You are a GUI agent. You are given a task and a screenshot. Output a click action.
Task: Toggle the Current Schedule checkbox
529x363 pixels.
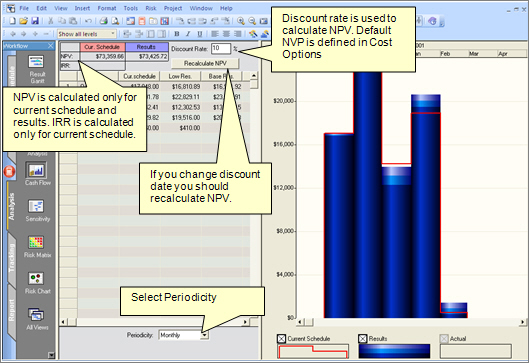pyautogui.click(x=281, y=338)
